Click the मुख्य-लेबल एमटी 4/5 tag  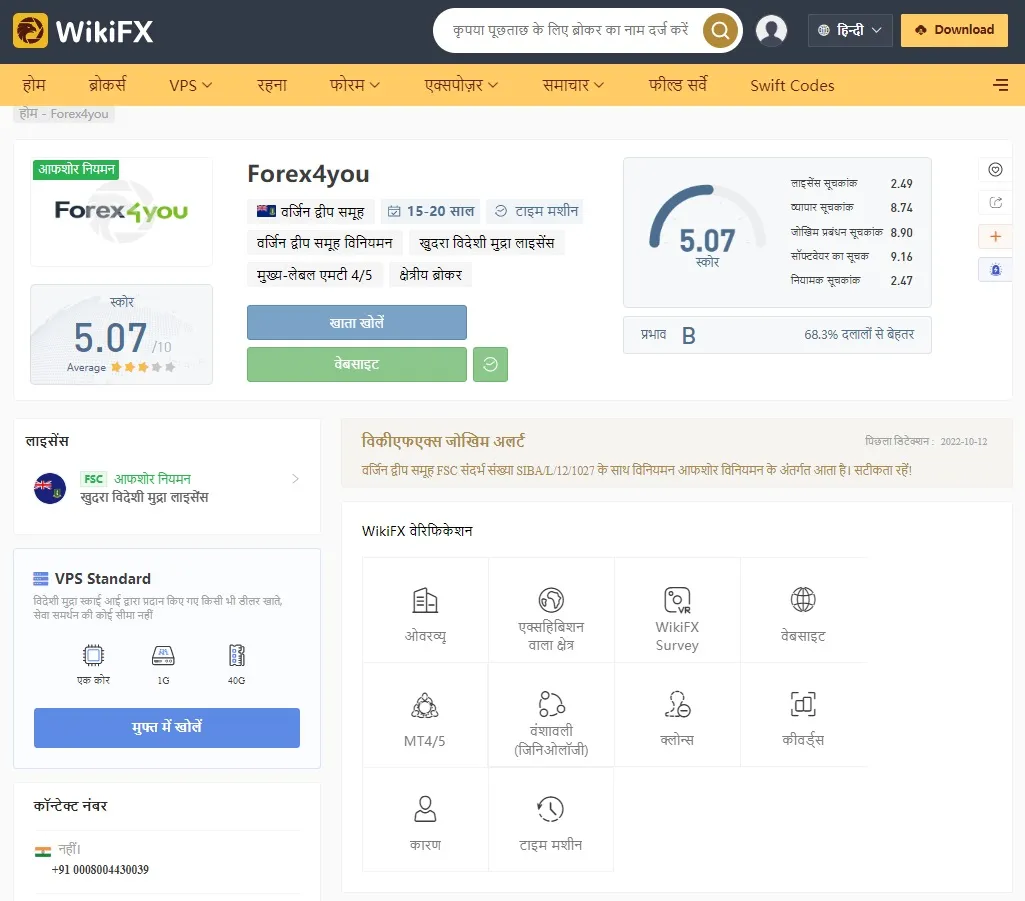point(314,275)
